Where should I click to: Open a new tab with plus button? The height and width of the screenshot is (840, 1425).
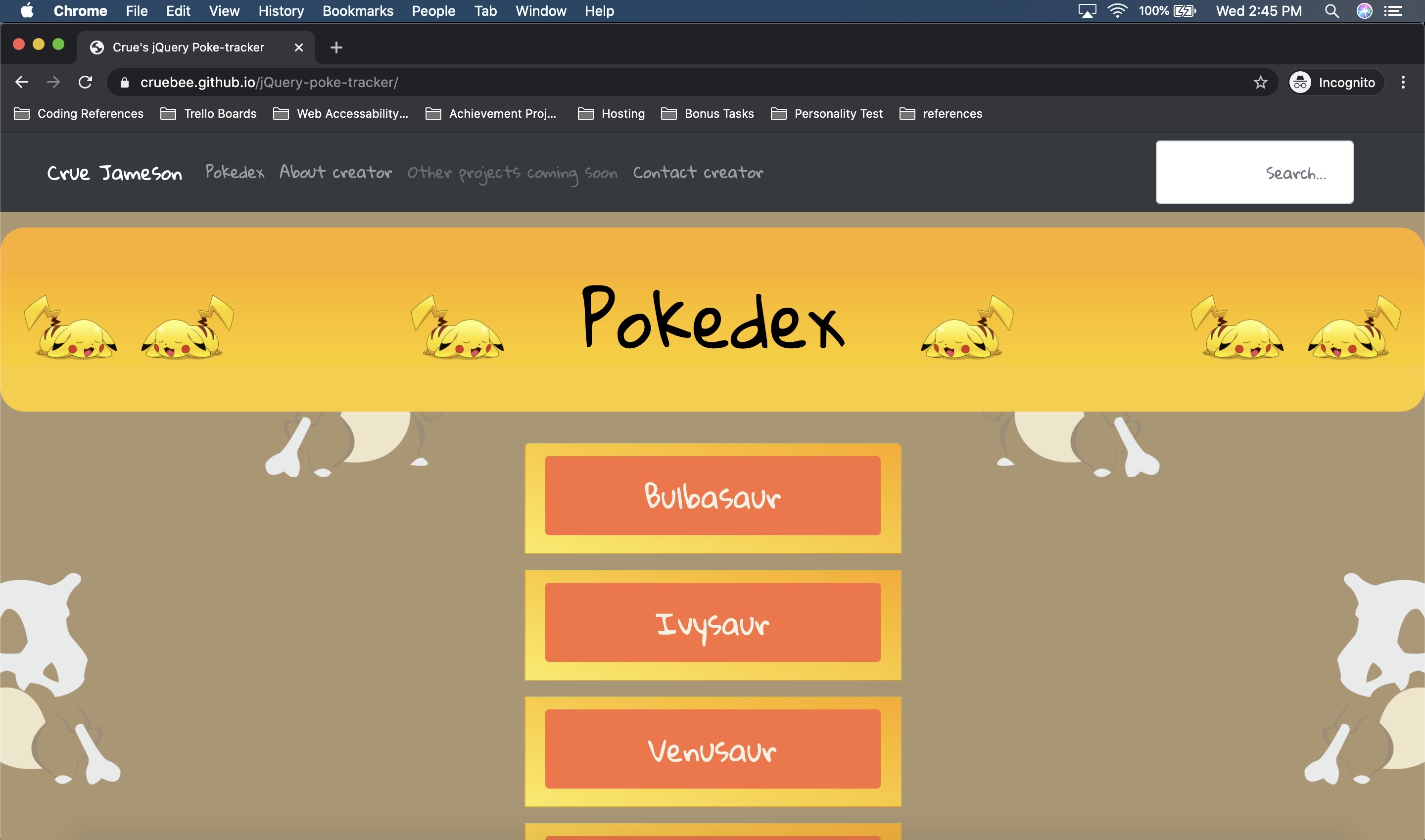tap(336, 47)
